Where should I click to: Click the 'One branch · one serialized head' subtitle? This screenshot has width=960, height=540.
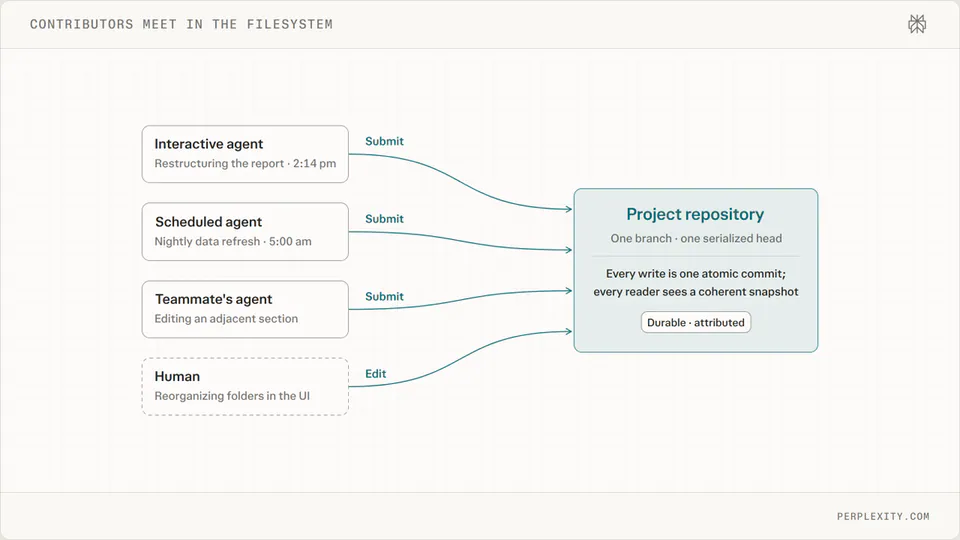pos(696,239)
